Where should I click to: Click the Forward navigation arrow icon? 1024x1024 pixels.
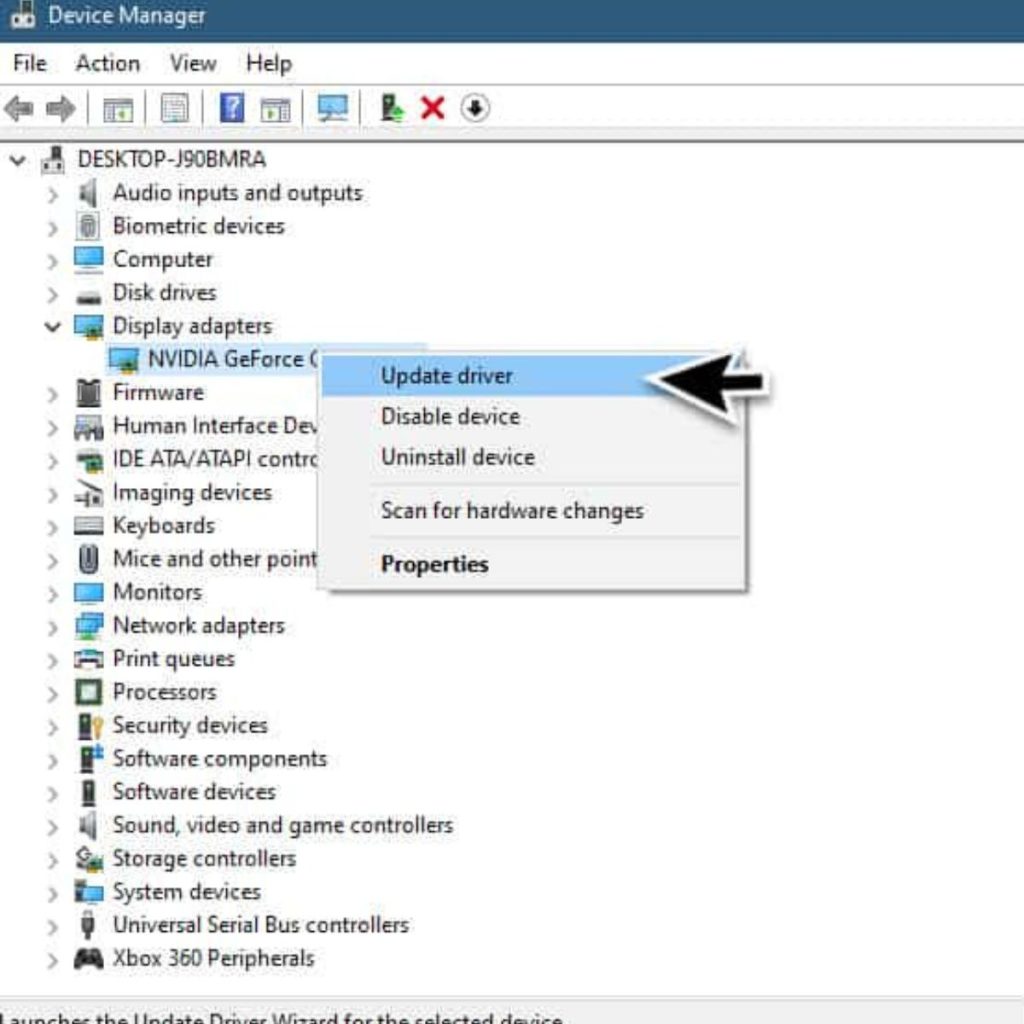tap(62, 109)
